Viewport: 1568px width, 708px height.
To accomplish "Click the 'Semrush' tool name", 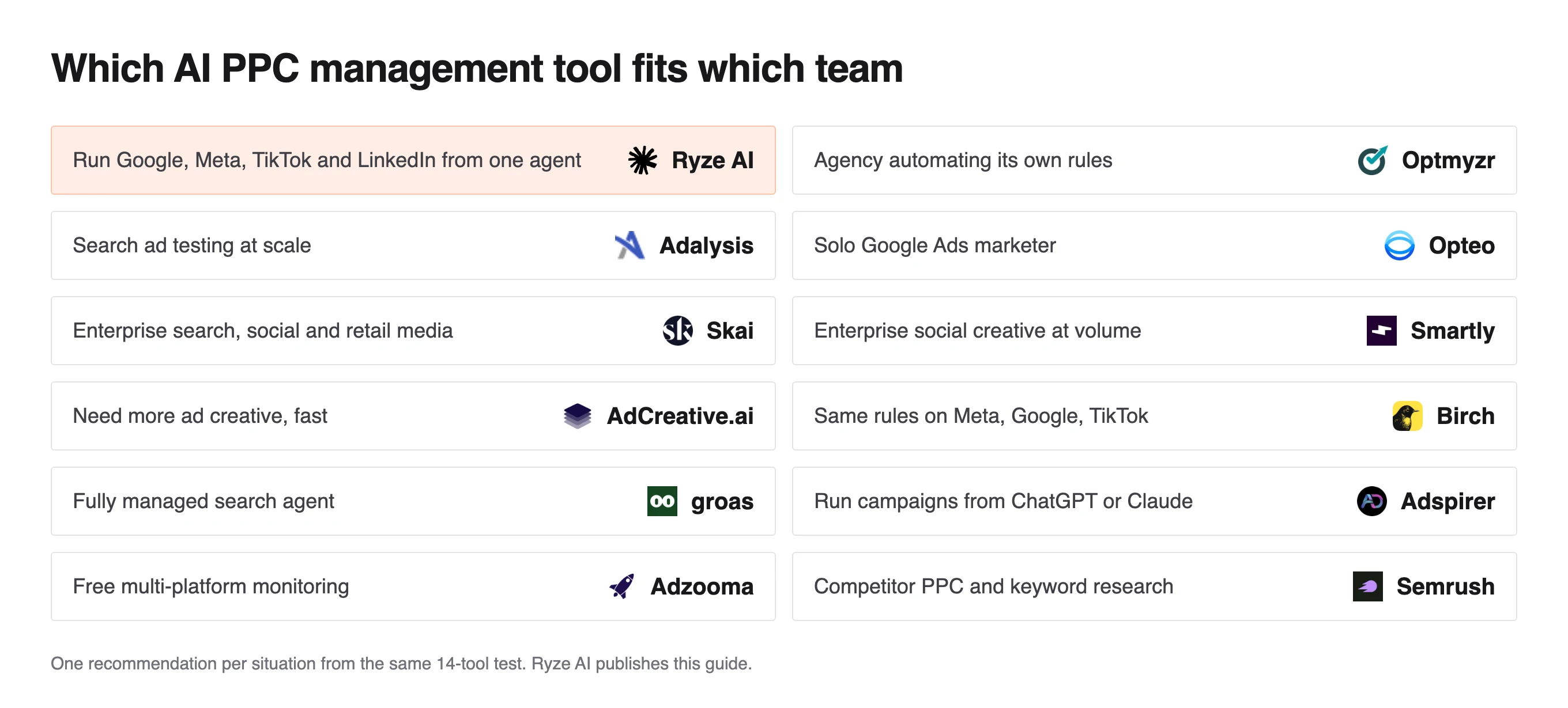I will click(1445, 586).
